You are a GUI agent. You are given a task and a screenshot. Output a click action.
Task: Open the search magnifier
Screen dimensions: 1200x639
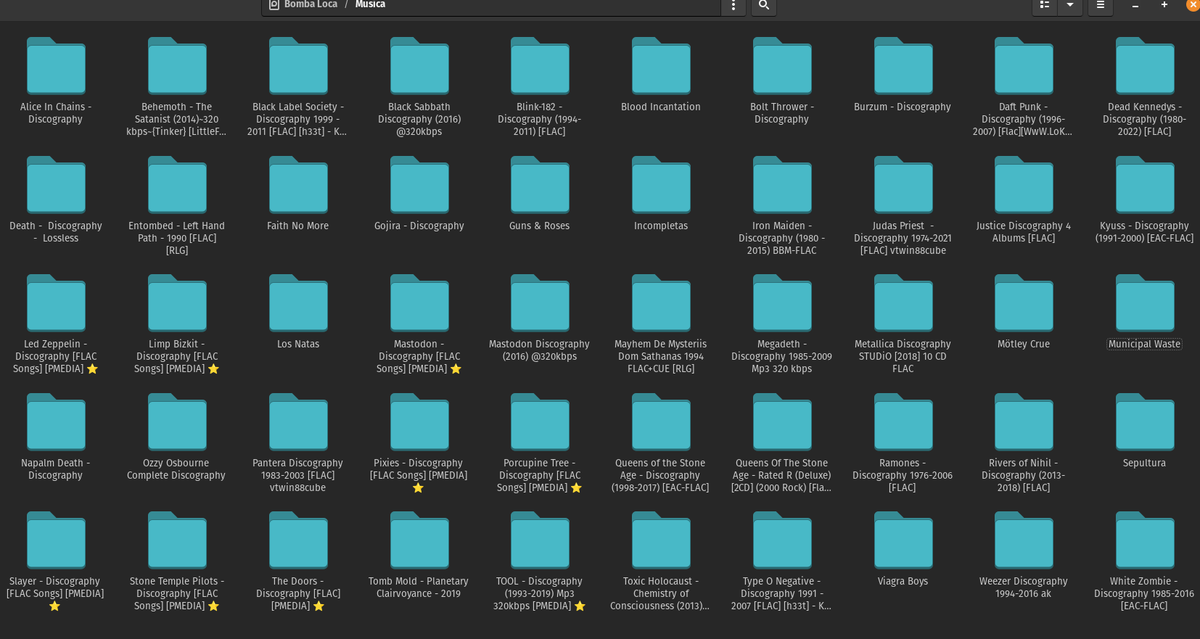pyautogui.click(x=763, y=6)
